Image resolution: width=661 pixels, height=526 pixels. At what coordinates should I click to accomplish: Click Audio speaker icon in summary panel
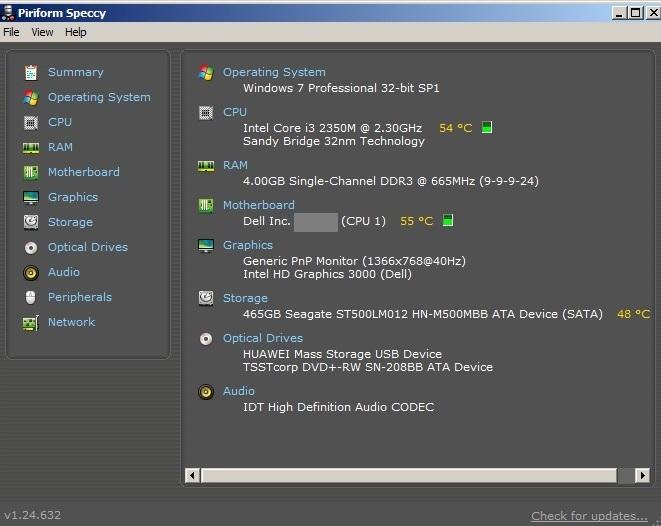[x=206, y=392]
